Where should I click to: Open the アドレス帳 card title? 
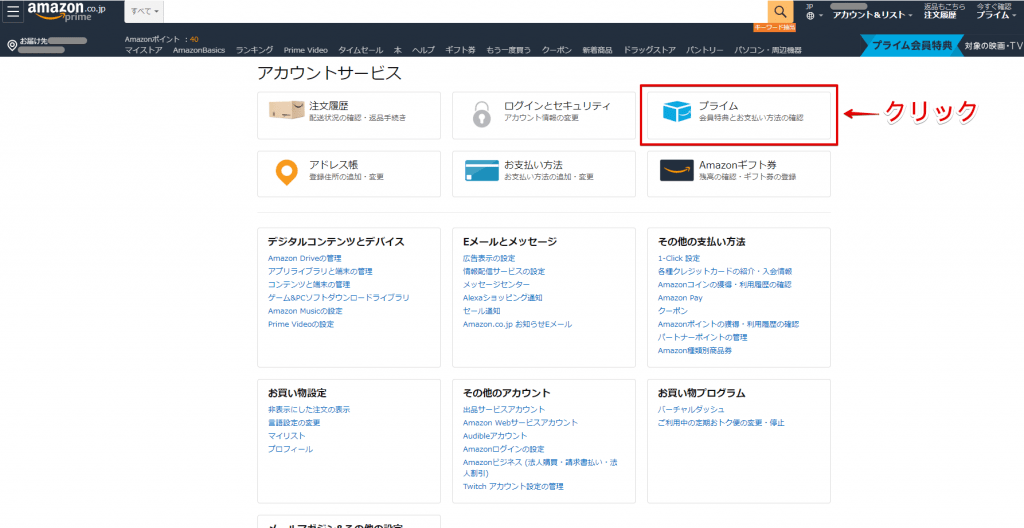pos(333,165)
